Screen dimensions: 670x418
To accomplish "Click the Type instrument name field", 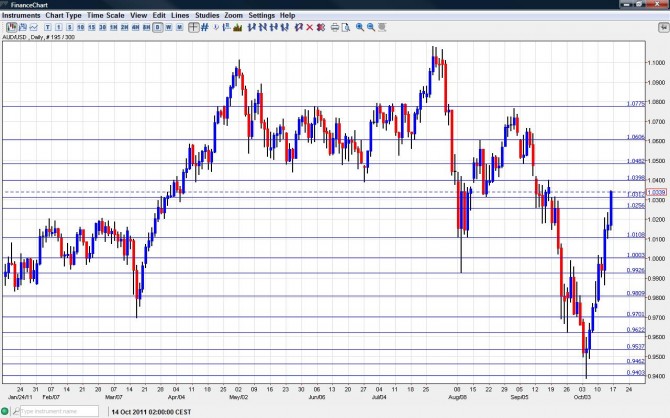I will point(59,411).
